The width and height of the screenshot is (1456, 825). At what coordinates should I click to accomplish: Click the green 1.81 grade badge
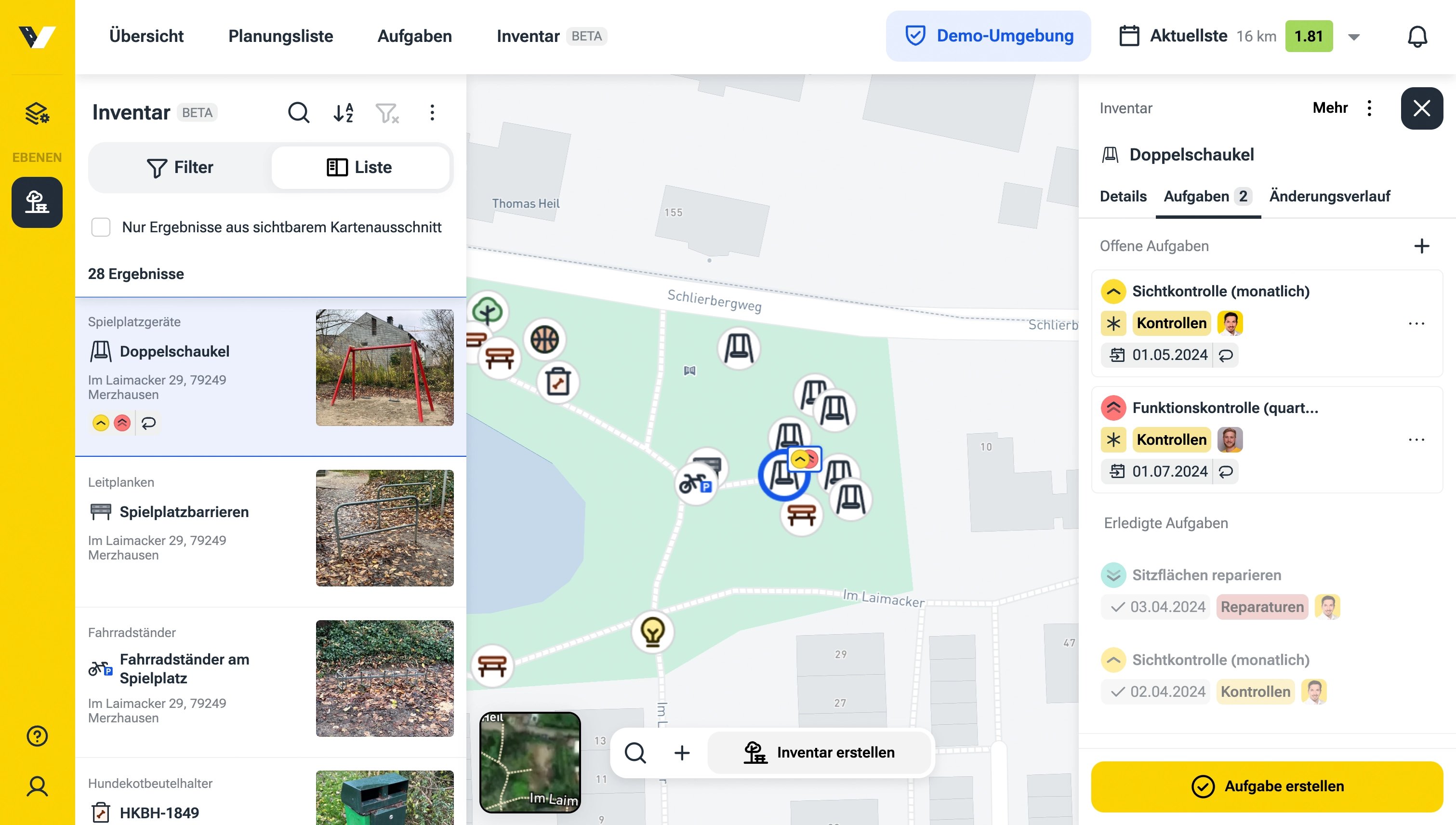1308,36
